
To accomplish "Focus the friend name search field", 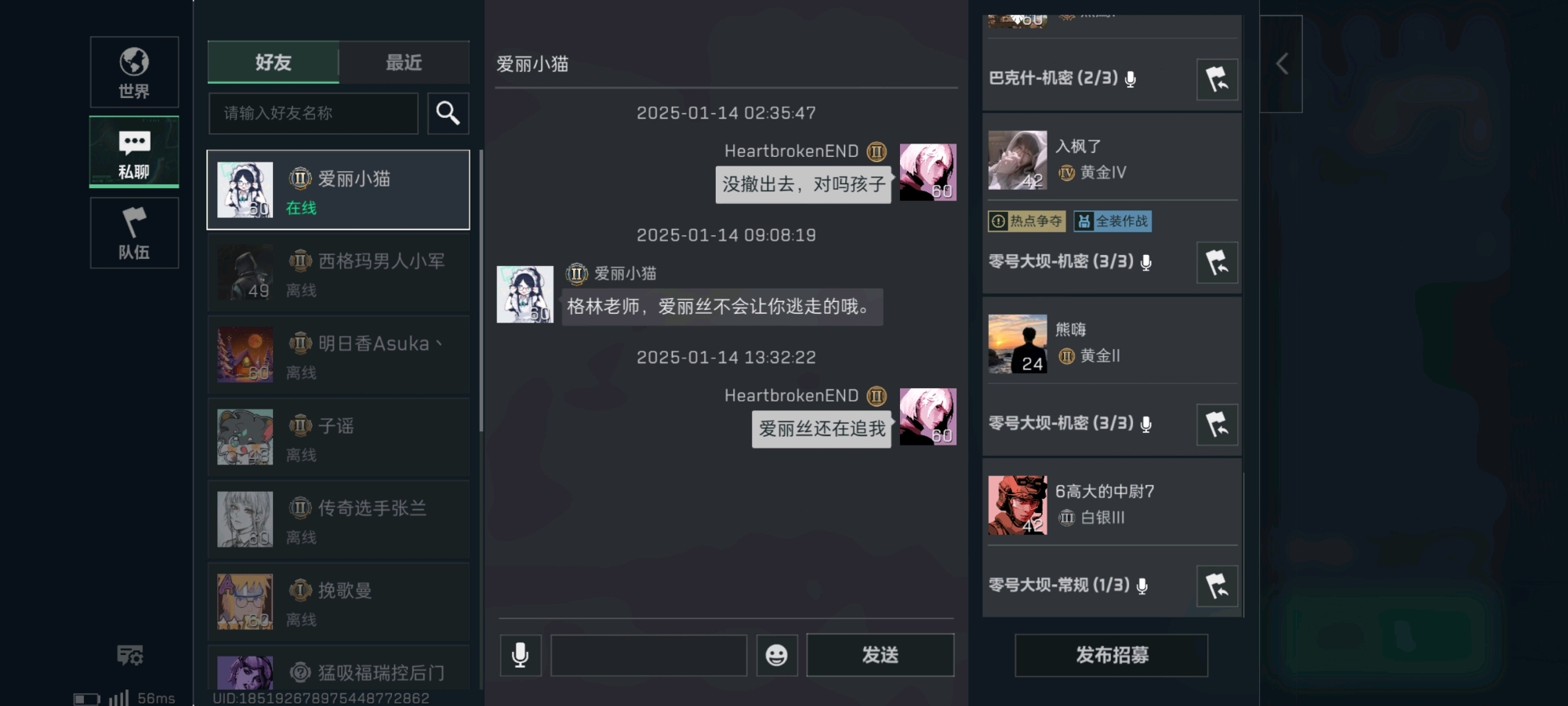I will [x=313, y=113].
